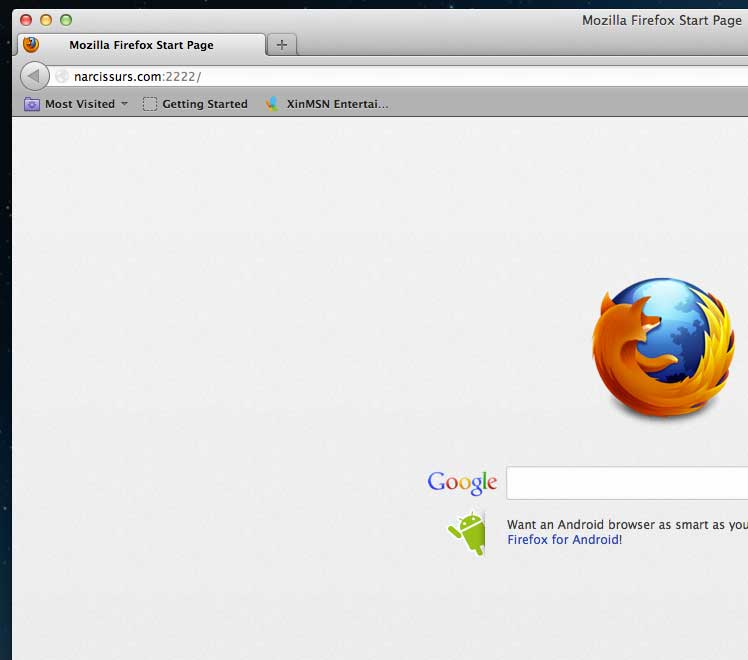Focus the Google search box
Image resolution: width=748 pixels, height=660 pixels.
627,483
